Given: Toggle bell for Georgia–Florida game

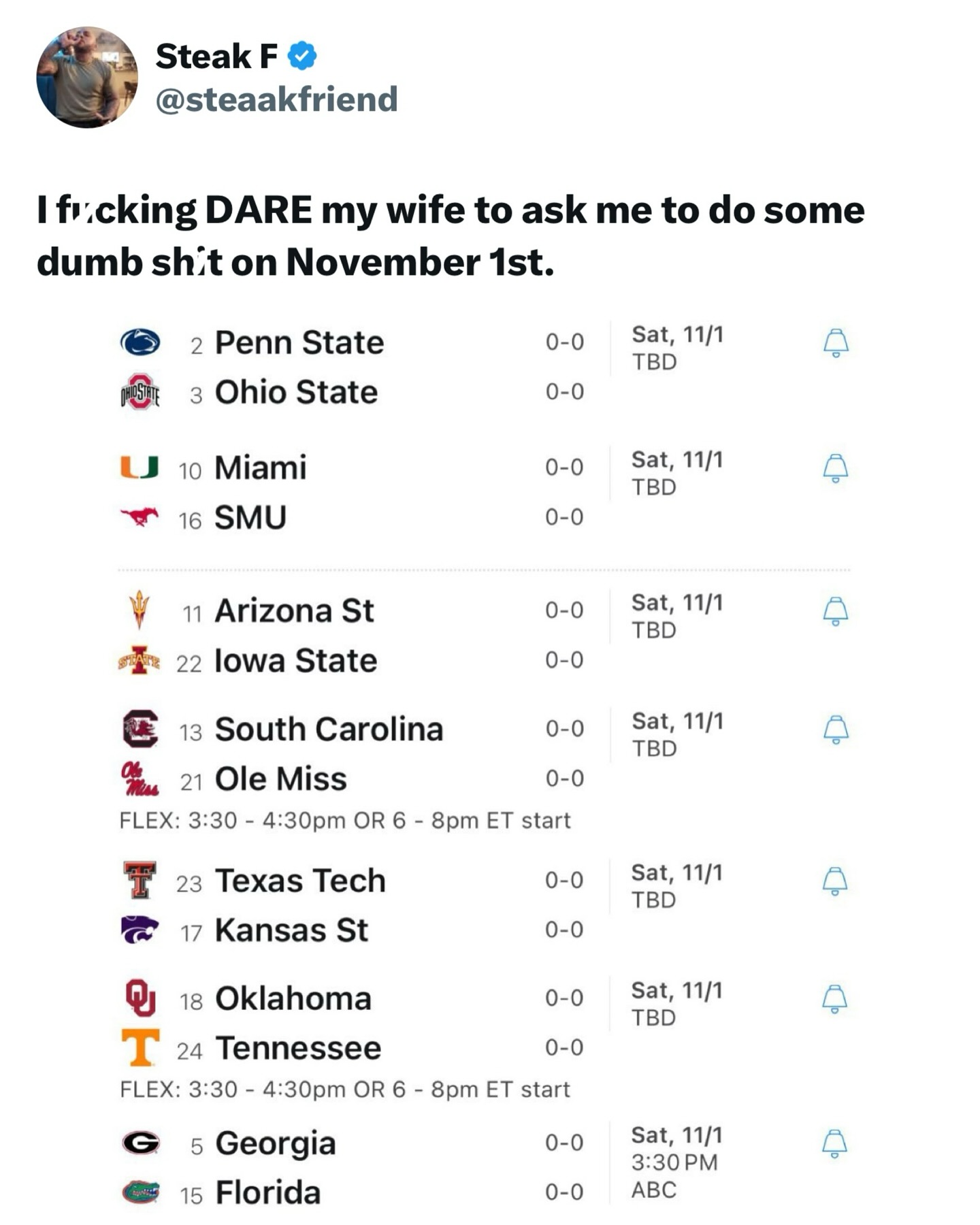Looking at the screenshot, I should [x=835, y=1143].
